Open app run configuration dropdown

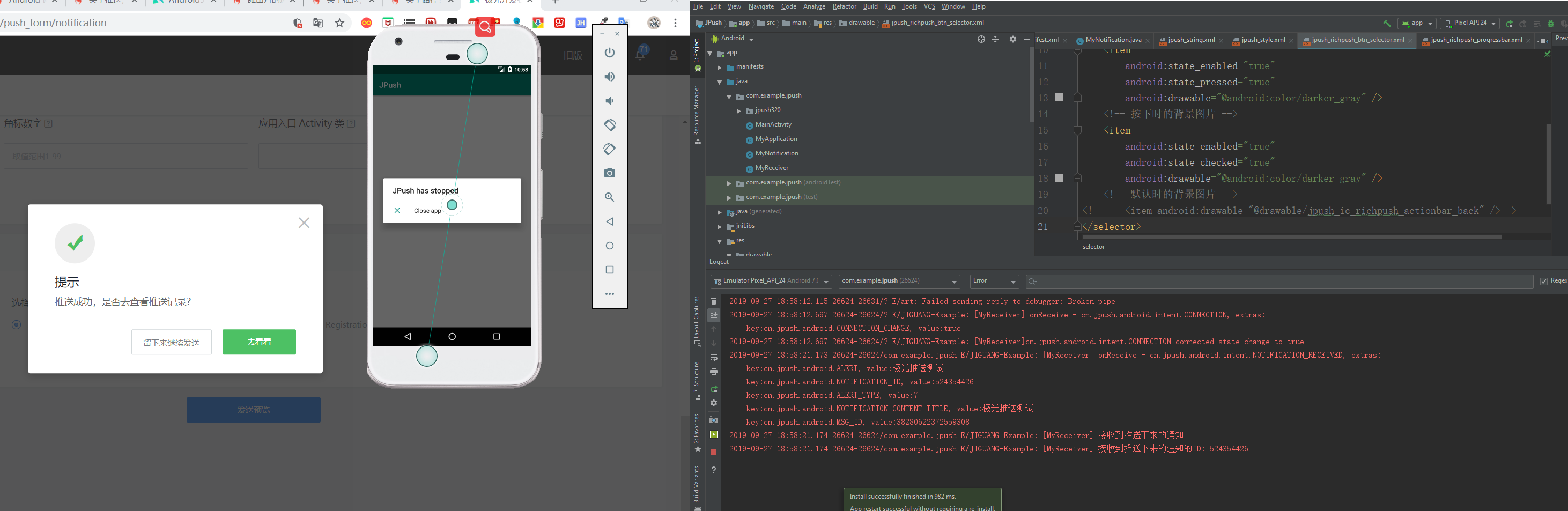[1417, 23]
